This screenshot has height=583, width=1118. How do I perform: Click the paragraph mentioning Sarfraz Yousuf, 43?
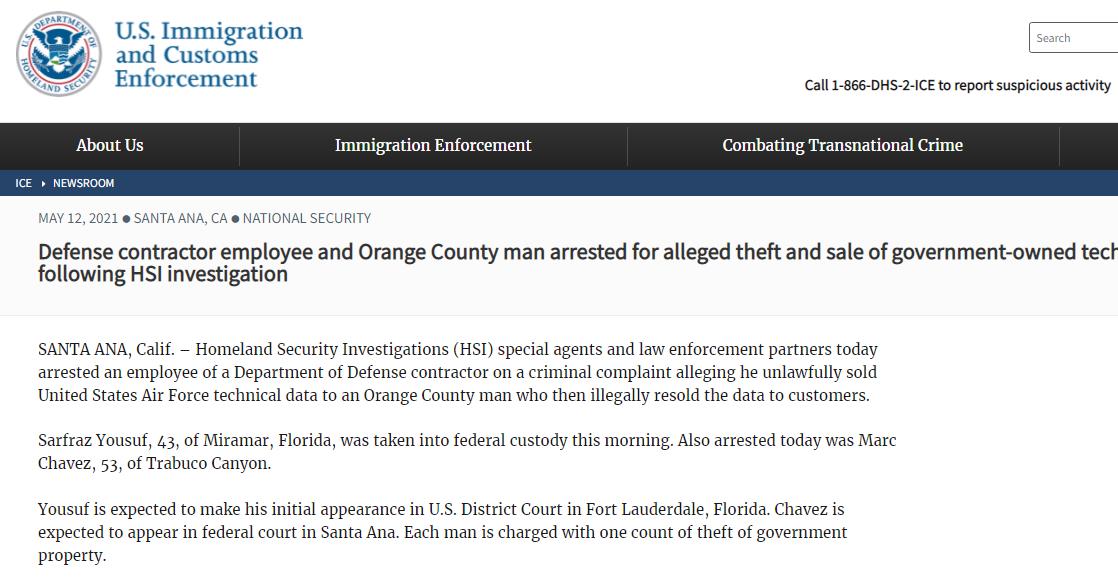point(467,452)
